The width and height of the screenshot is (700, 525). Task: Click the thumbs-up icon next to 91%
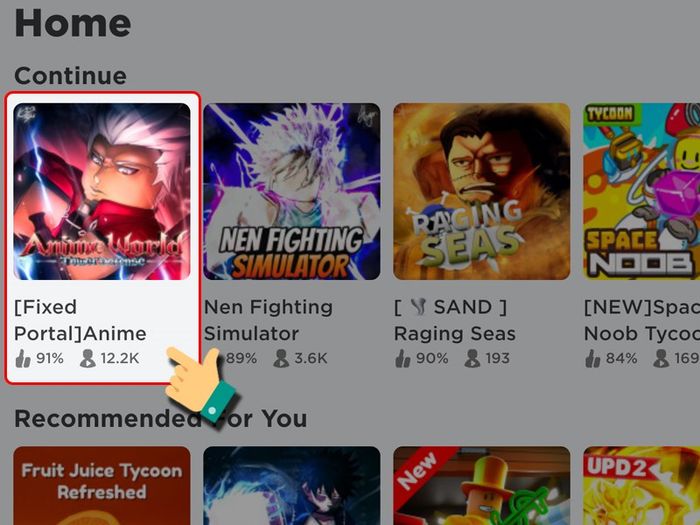[x=23, y=358]
